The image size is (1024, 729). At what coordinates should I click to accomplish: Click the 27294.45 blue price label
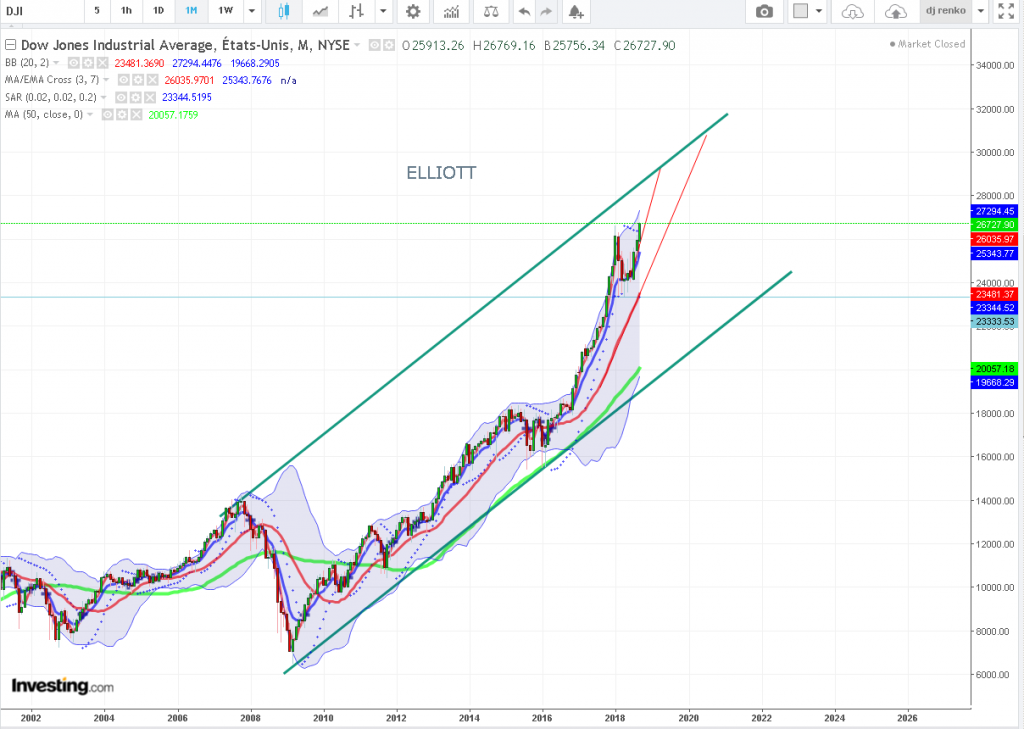pyautogui.click(x=995, y=211)
